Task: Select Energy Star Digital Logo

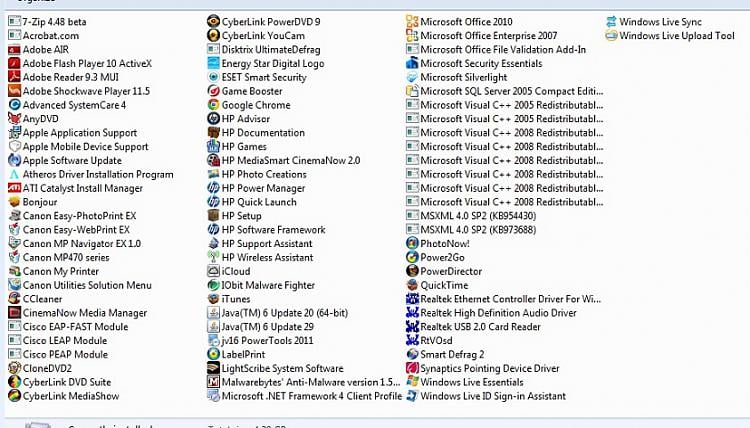Action: point(266,63)
